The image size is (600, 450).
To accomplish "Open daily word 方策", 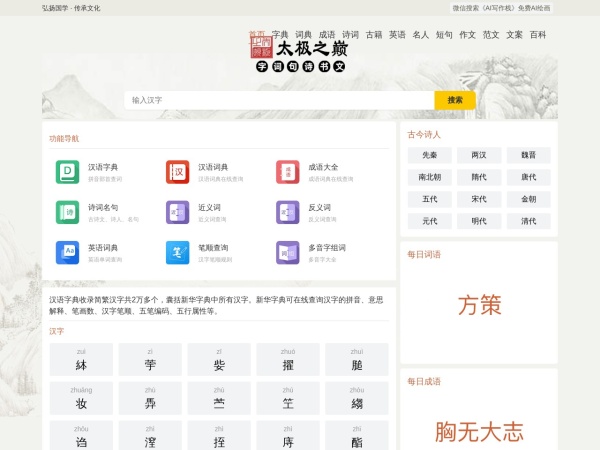I will click(479, 305).
